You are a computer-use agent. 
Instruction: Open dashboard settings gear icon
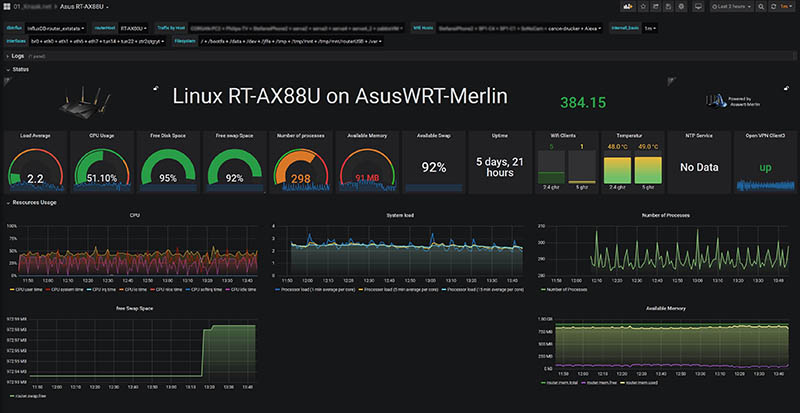(x=681, y=6)
